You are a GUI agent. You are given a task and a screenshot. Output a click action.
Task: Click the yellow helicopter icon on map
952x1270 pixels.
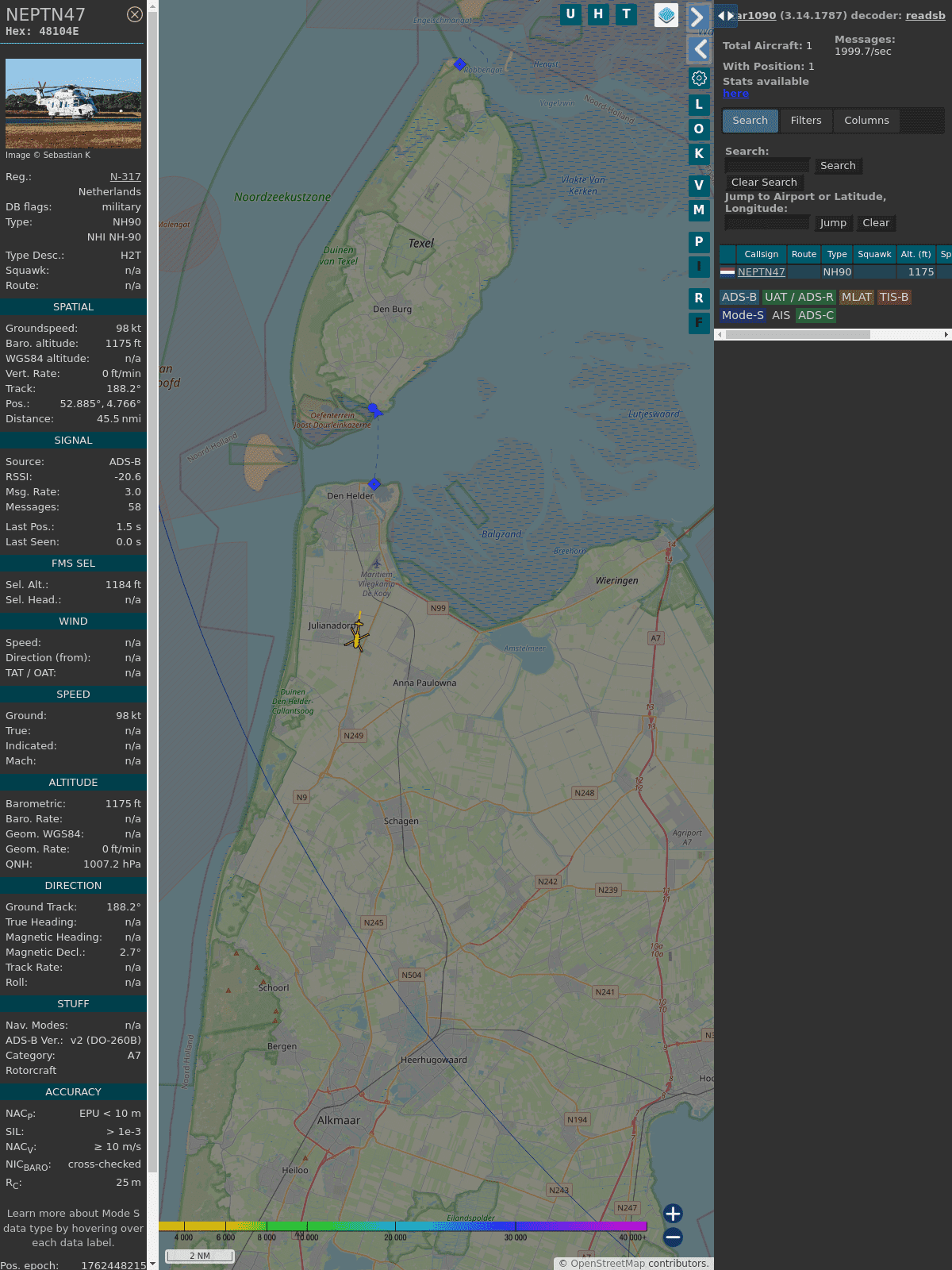click(x=358, y=636)
